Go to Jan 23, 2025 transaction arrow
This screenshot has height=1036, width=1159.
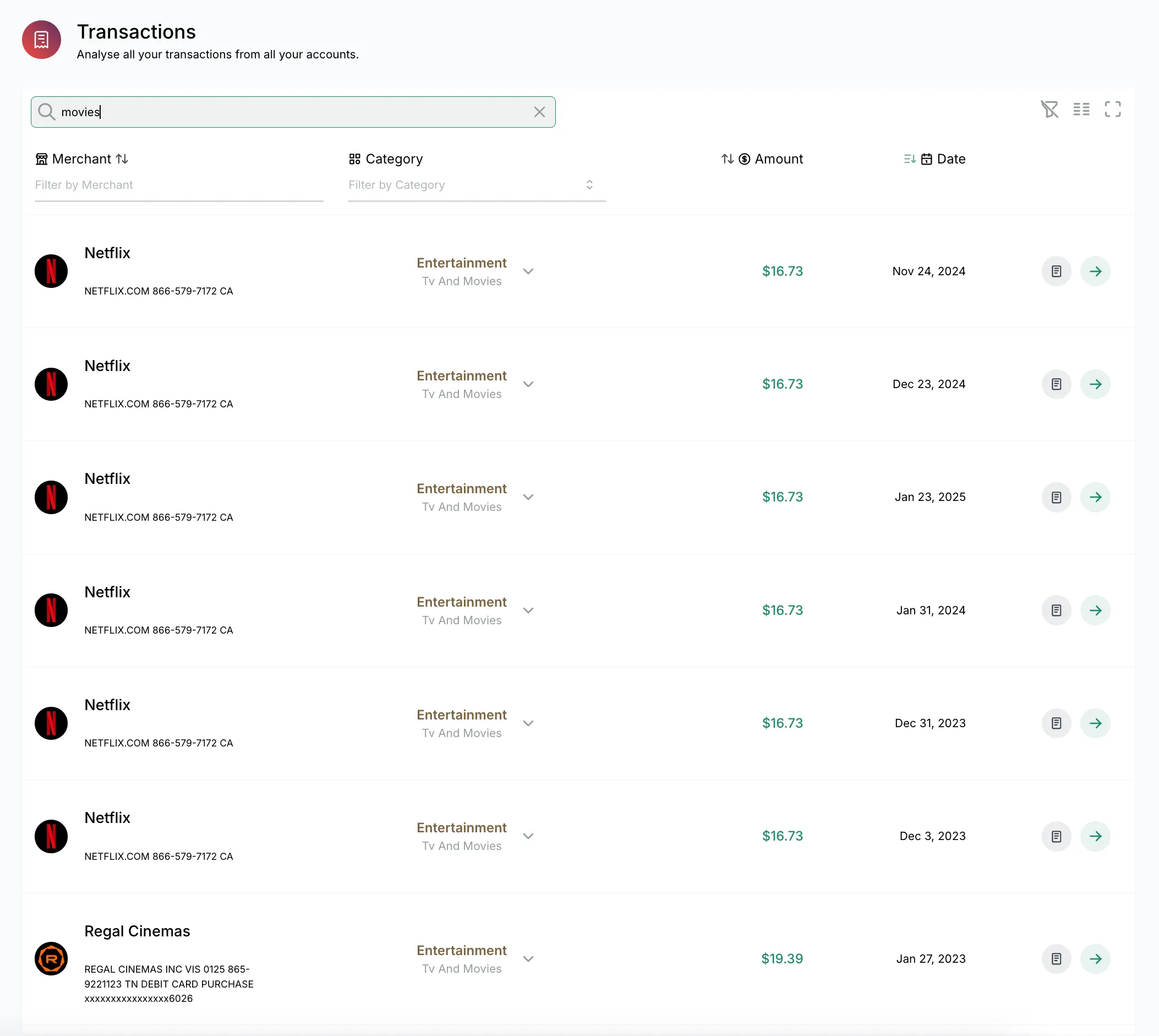tap(1095, 497)
